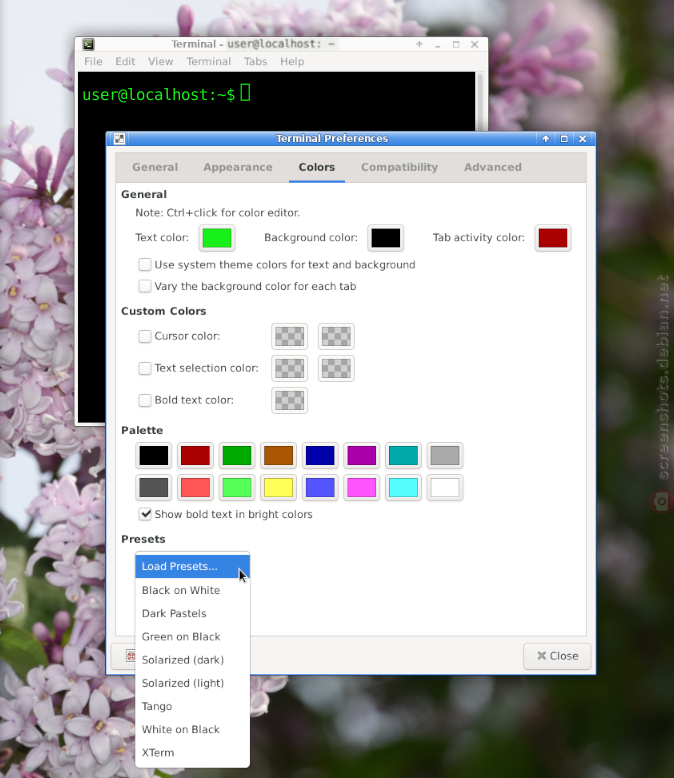Open the Compatibility tab
674x778 pixels.
[400, 167]
